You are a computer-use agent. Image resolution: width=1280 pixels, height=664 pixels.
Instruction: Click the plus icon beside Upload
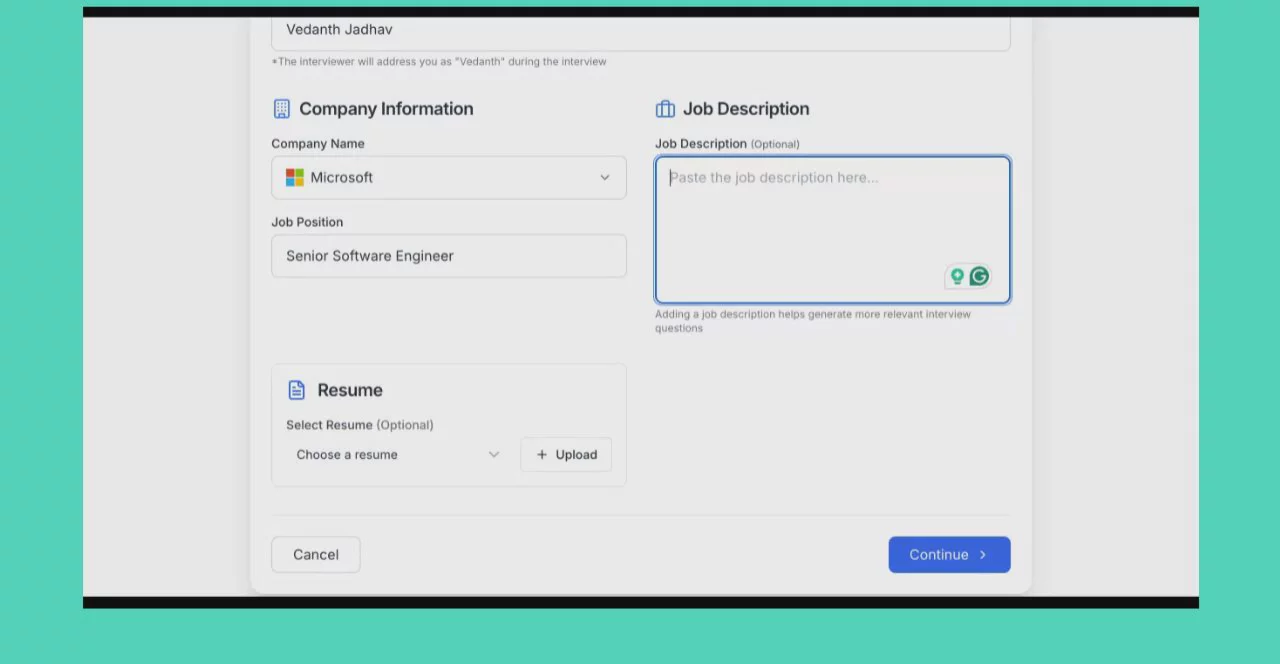point(542,454)
